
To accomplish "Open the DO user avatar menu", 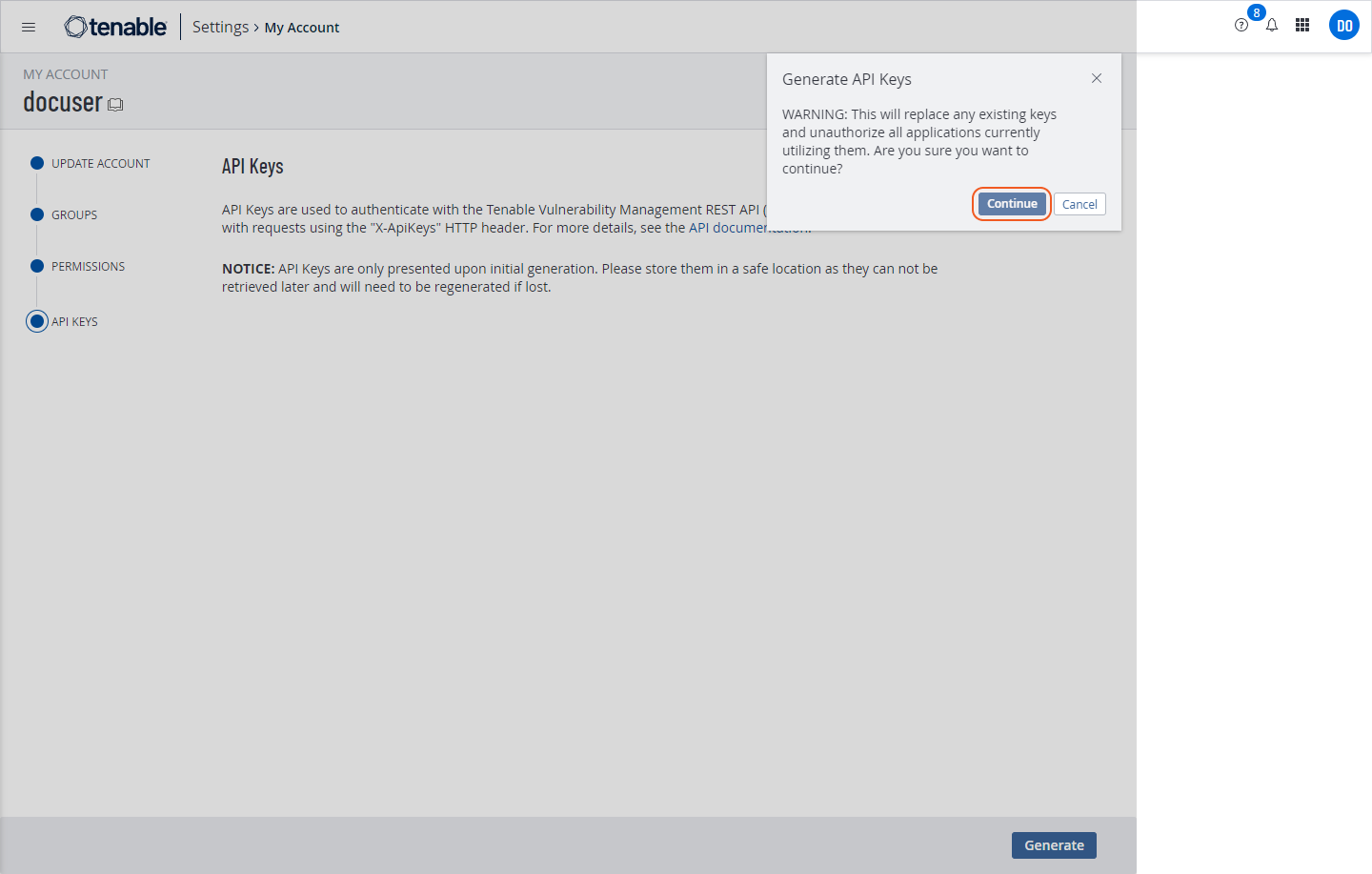I will coord(1344,26).
